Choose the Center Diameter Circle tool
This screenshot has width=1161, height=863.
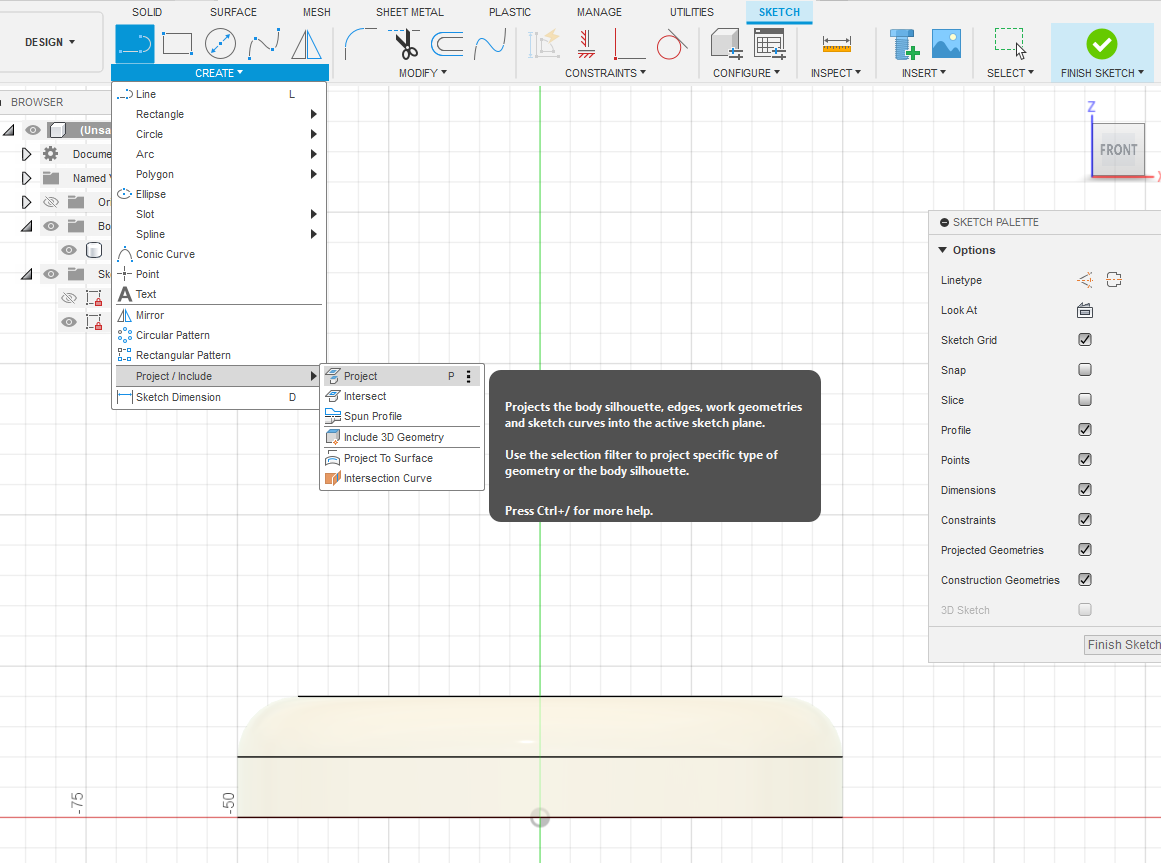pos(220,44)
